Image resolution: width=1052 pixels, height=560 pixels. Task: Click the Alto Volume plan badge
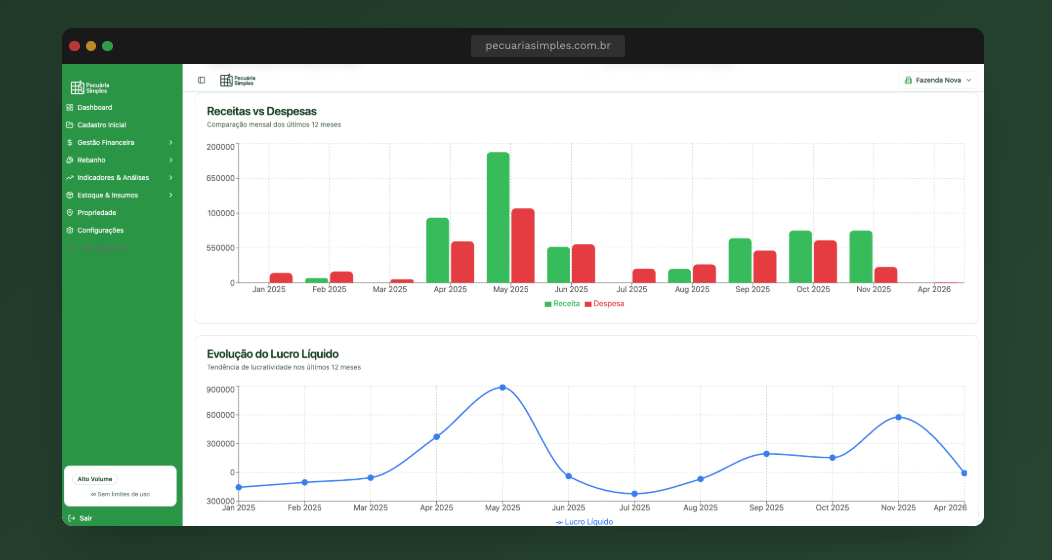pyautogui.click(x=95, y=479)
